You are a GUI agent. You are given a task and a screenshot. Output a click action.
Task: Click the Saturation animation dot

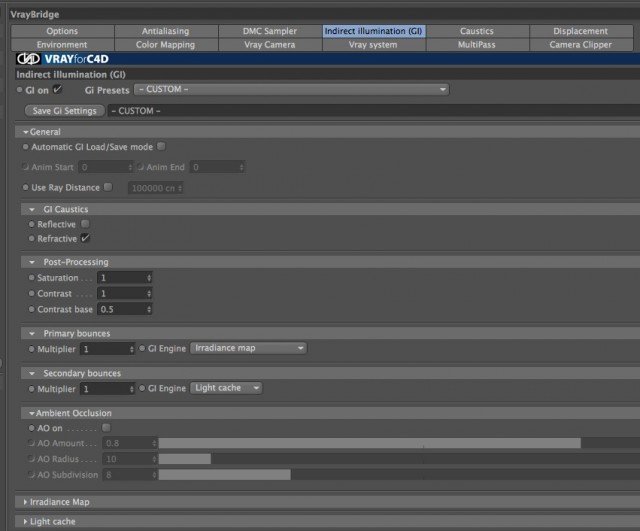pyautogui.click(x=31, y=278)
